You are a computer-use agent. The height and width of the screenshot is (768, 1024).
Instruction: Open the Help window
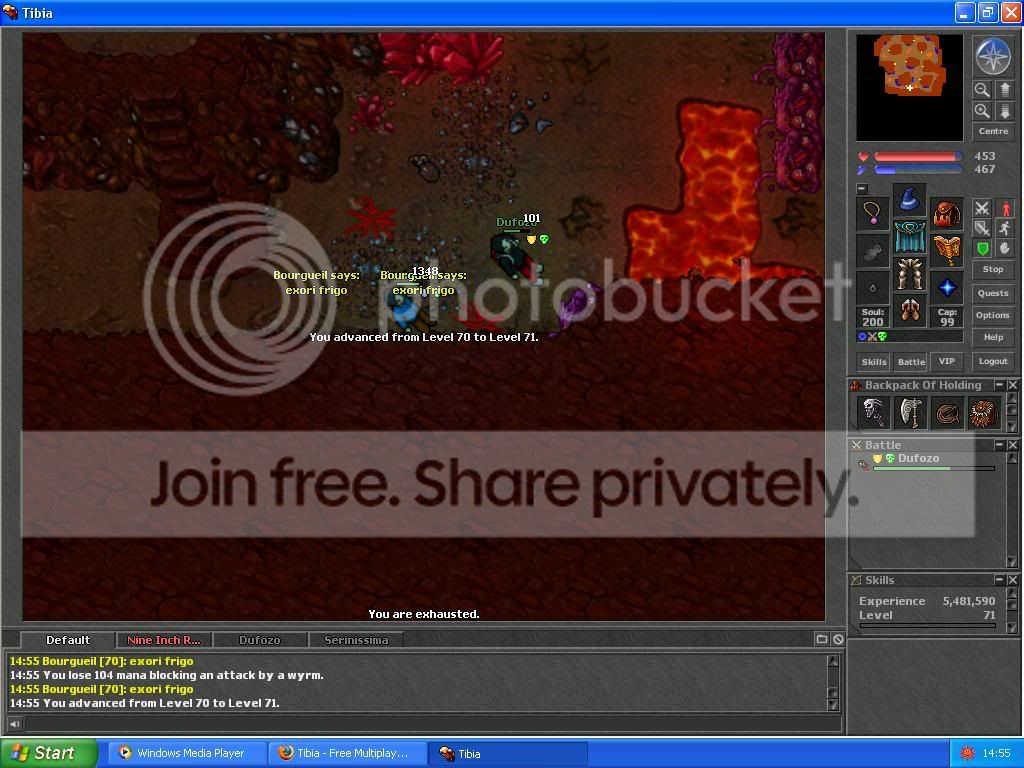tap(993, 338)
